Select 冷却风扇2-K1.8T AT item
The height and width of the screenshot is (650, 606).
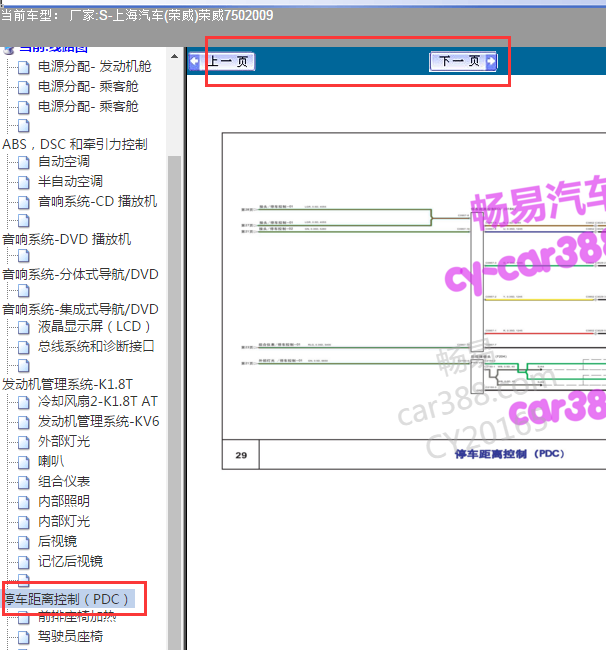[98, 401]
